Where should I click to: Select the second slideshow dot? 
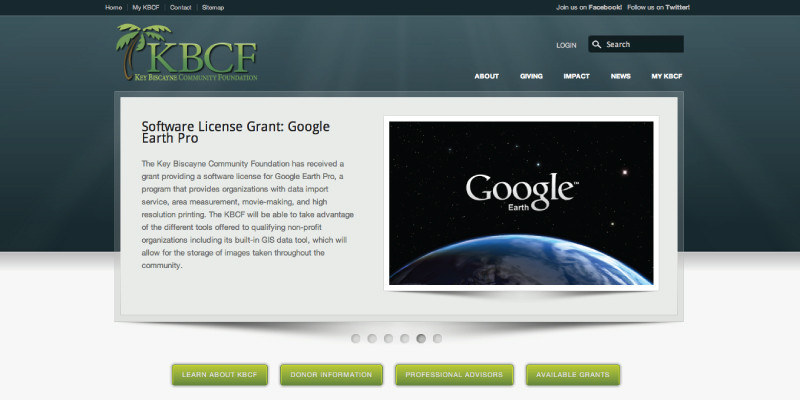point(372,338)
